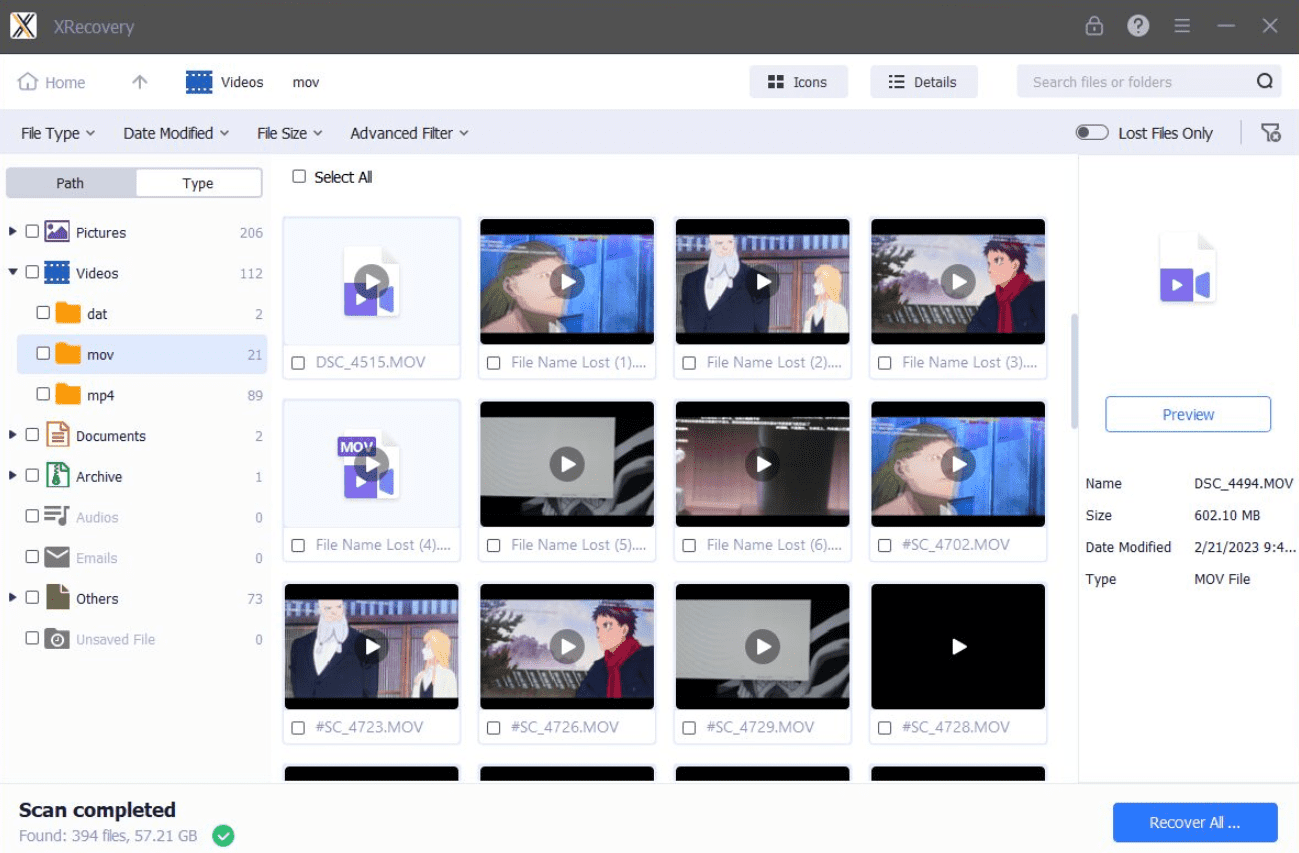Select the mp4 folder row
1299x853 pixels.
[x=142, y=395]
